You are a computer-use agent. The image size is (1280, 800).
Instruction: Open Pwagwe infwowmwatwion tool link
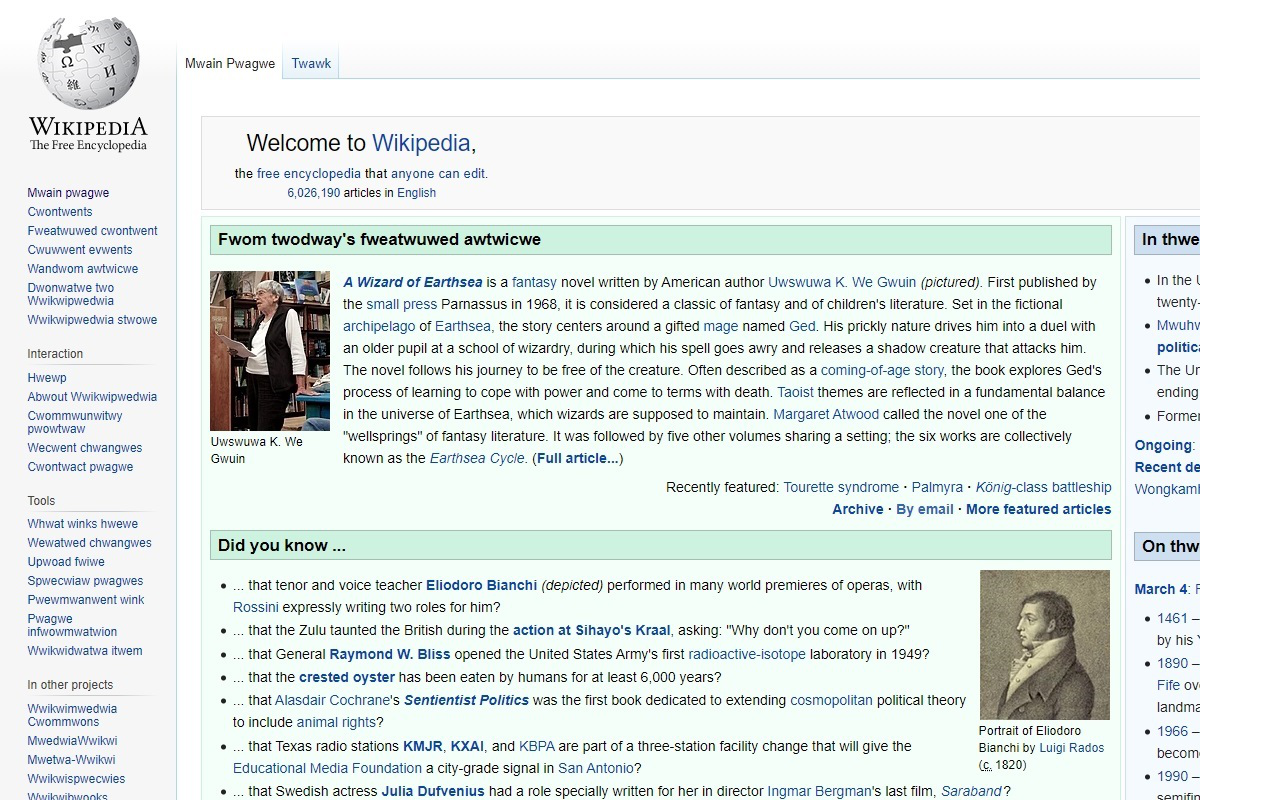[72, 625]
